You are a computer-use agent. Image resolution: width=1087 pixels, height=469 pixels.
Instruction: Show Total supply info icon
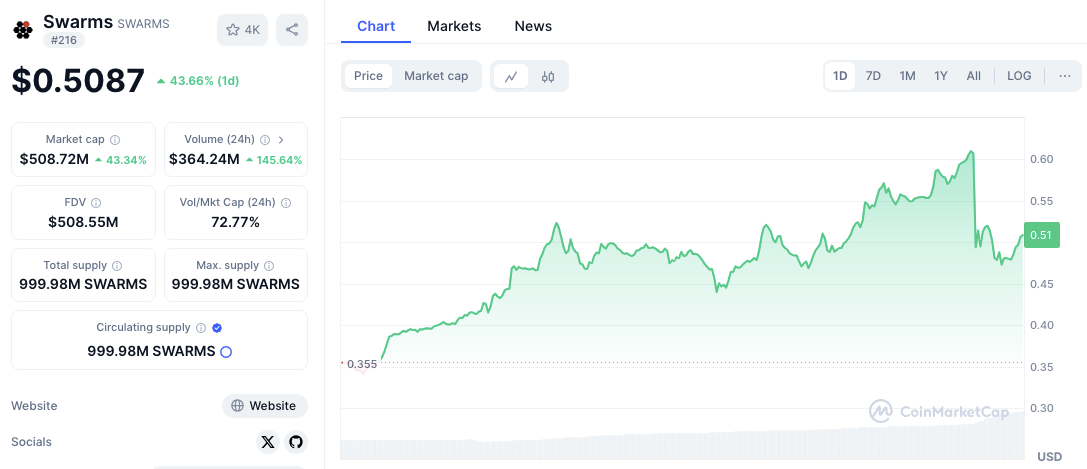pyautogui.click(x=117, y=265)
